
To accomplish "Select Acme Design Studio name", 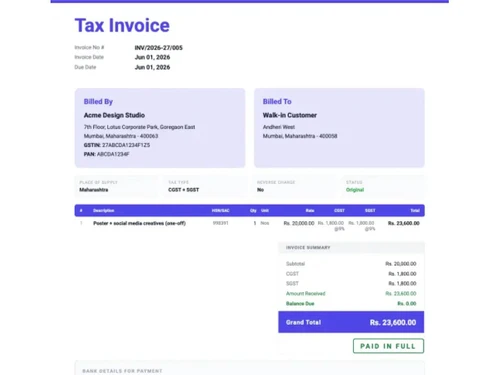I will pyautogui.click(x=114, y=115).
